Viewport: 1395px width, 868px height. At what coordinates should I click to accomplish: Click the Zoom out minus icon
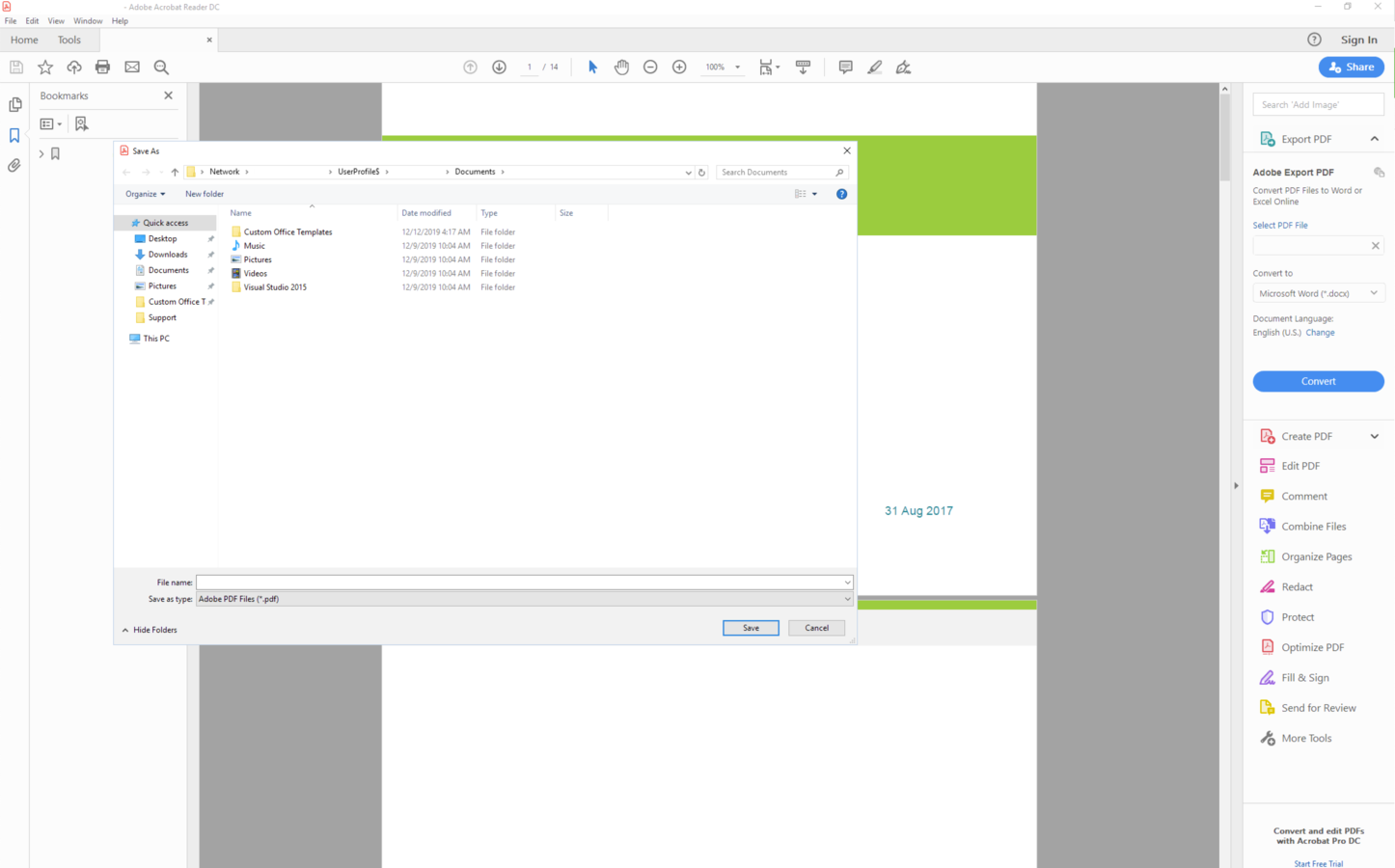pyautogui.click(x=650, y=67)
